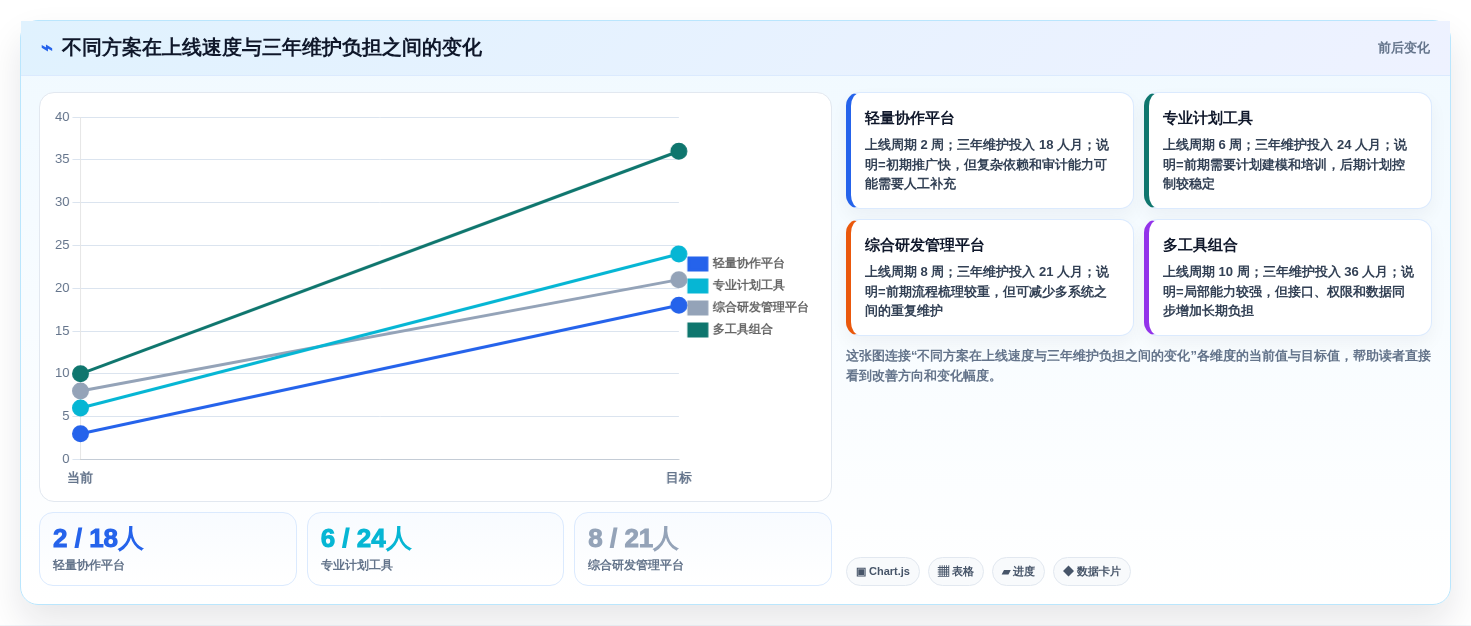Select the 轻量协作平台 description card
The width and height of the screenshot is (1471, 626).
click(x=990, y=151)
